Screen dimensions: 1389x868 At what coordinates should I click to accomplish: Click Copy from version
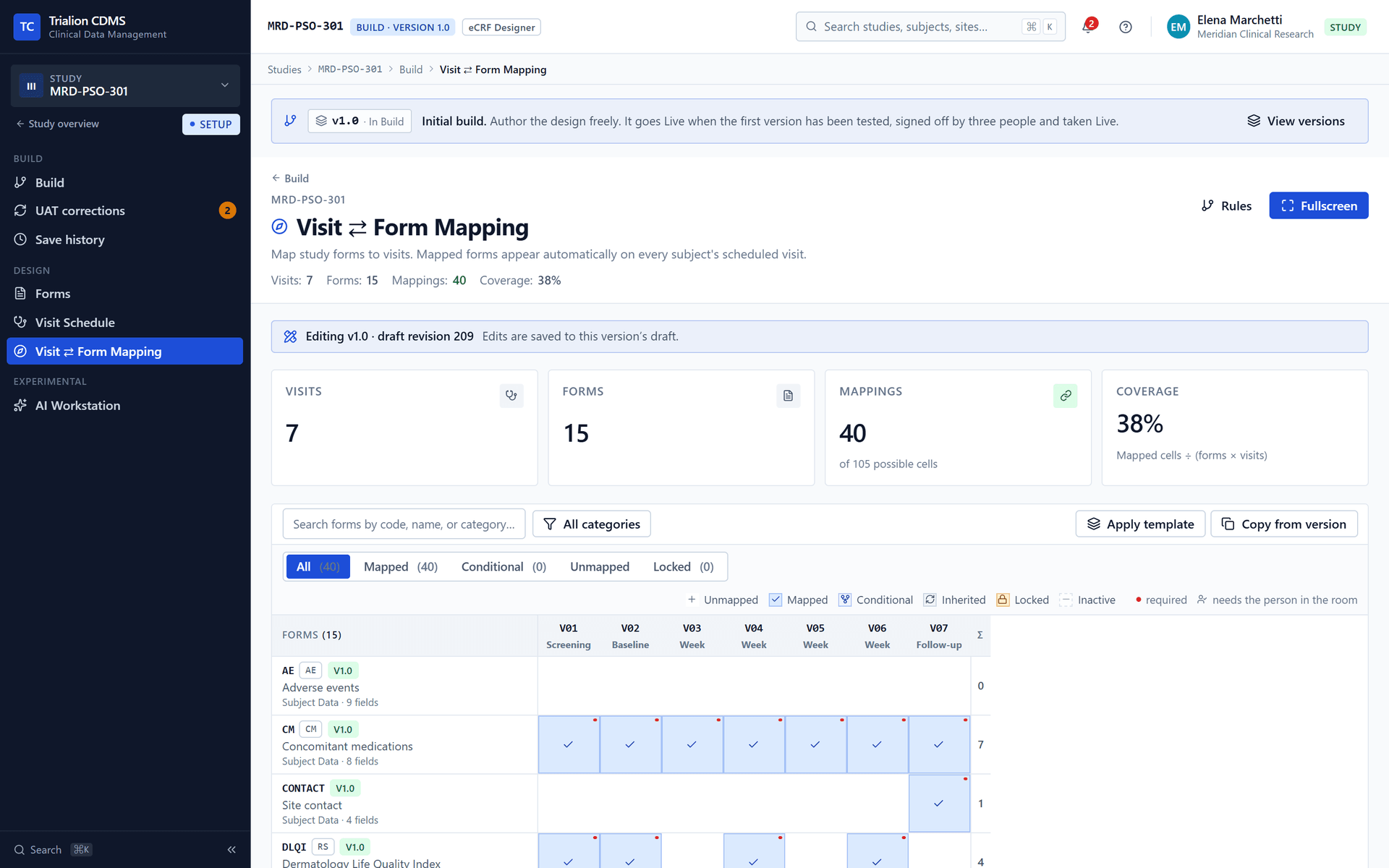coord(1284,524)
